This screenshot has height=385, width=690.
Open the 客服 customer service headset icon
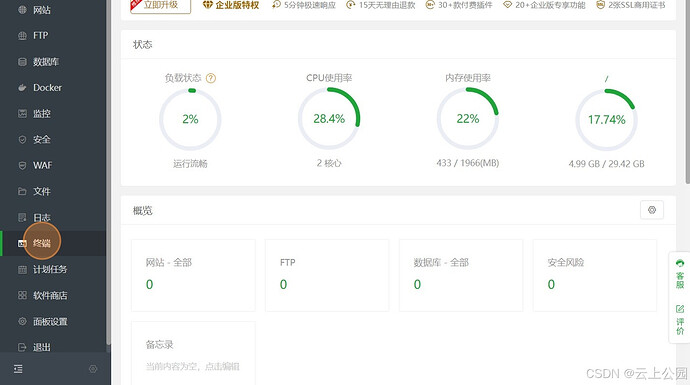click(x=680, y=263)
